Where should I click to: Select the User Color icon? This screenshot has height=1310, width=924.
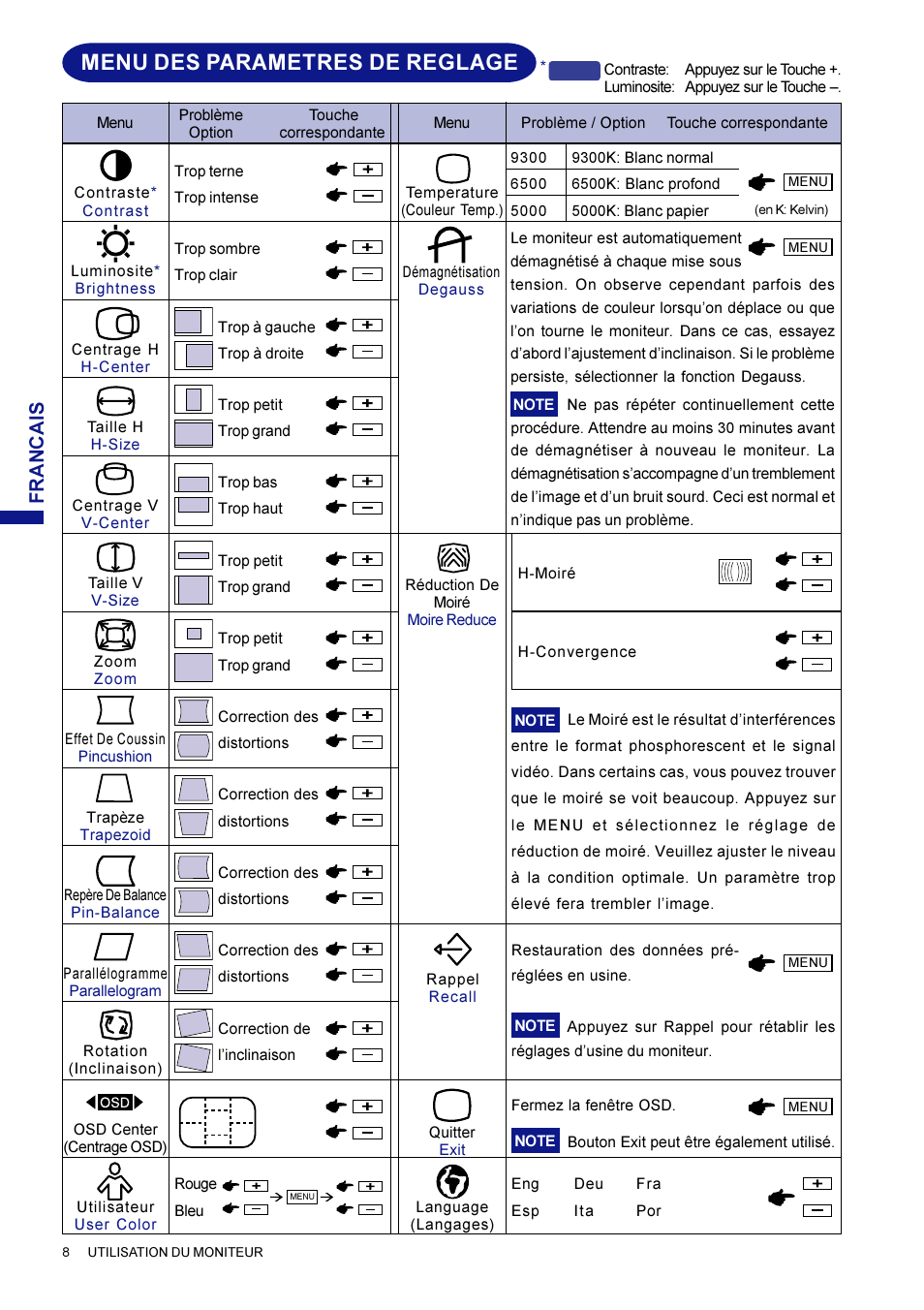(x=114, y=1181)
